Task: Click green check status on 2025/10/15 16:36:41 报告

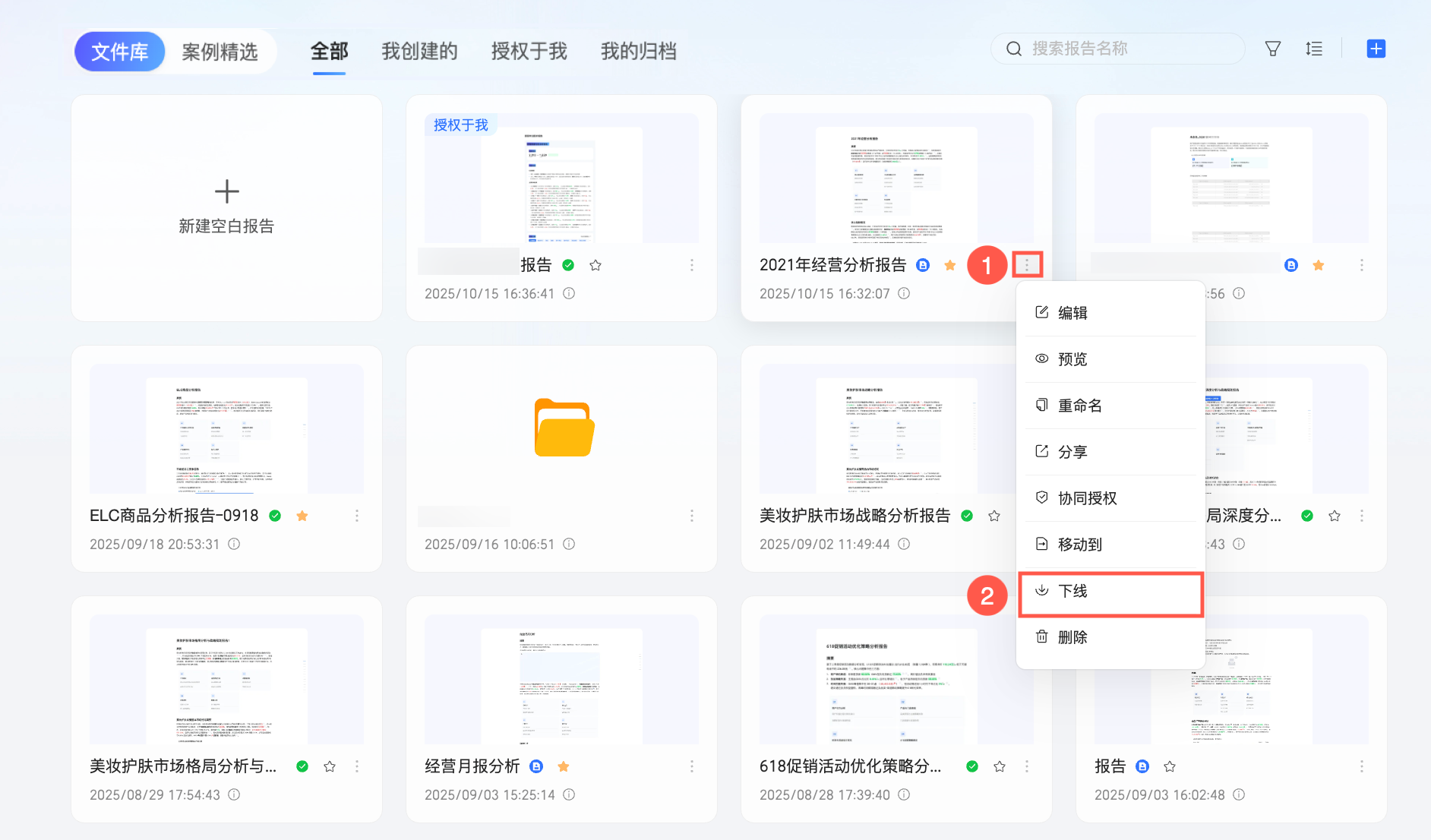Action: (568, 265)
